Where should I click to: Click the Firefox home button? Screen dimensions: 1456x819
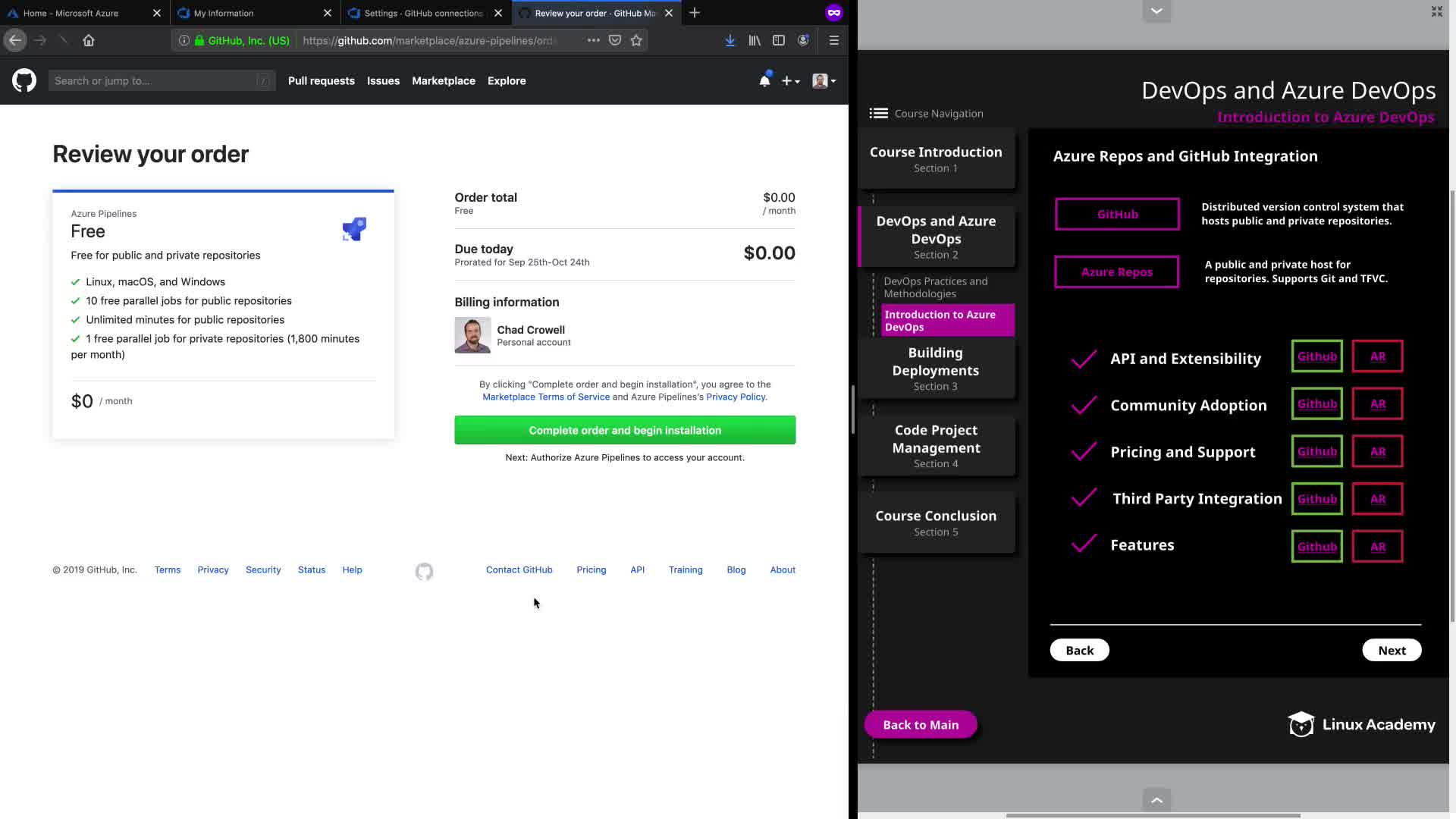[89, 40]
